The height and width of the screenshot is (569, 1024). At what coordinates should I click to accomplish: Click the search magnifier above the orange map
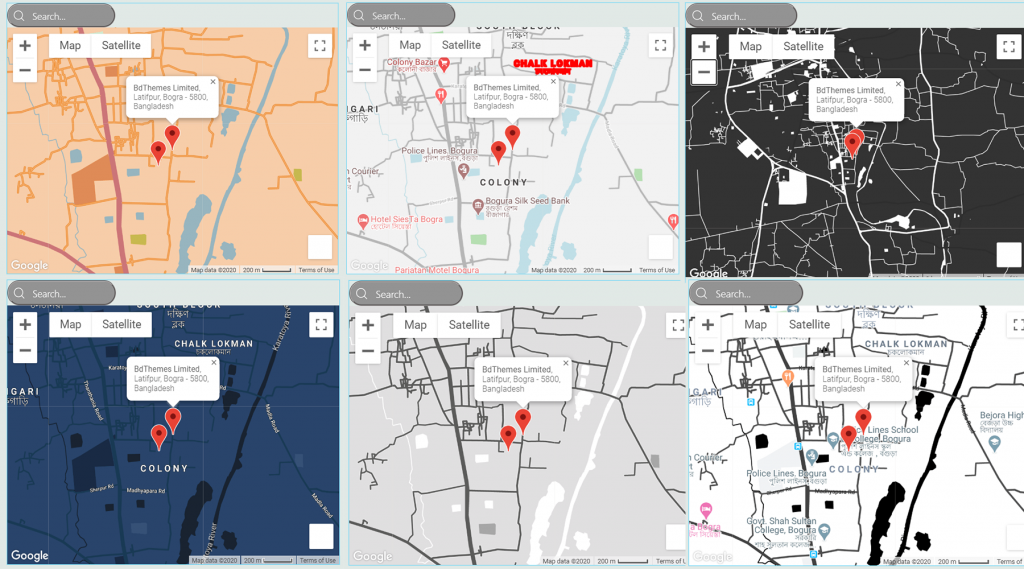19,16
